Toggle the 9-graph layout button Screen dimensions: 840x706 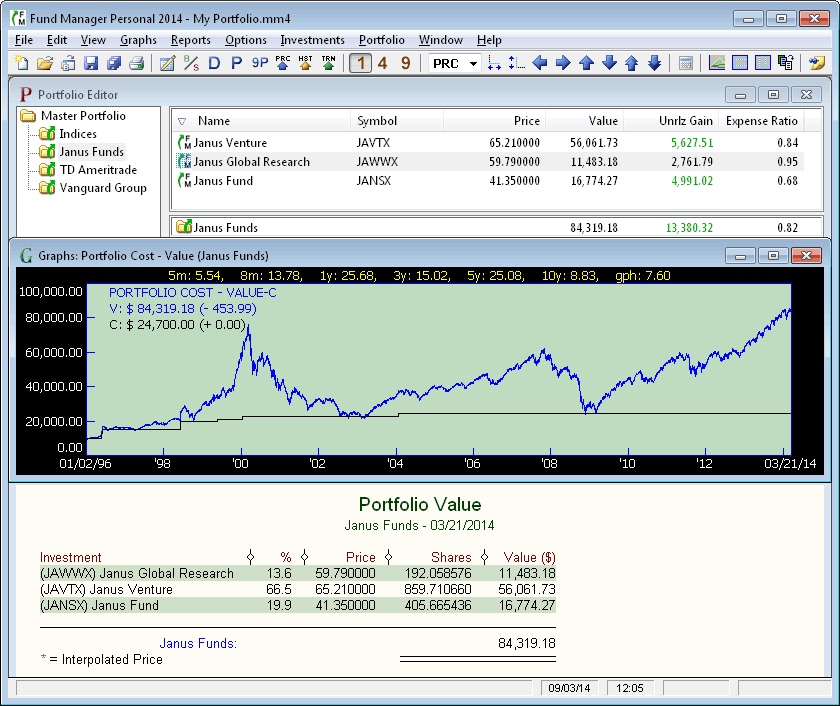pyautogui.click(x=406, y=63)
